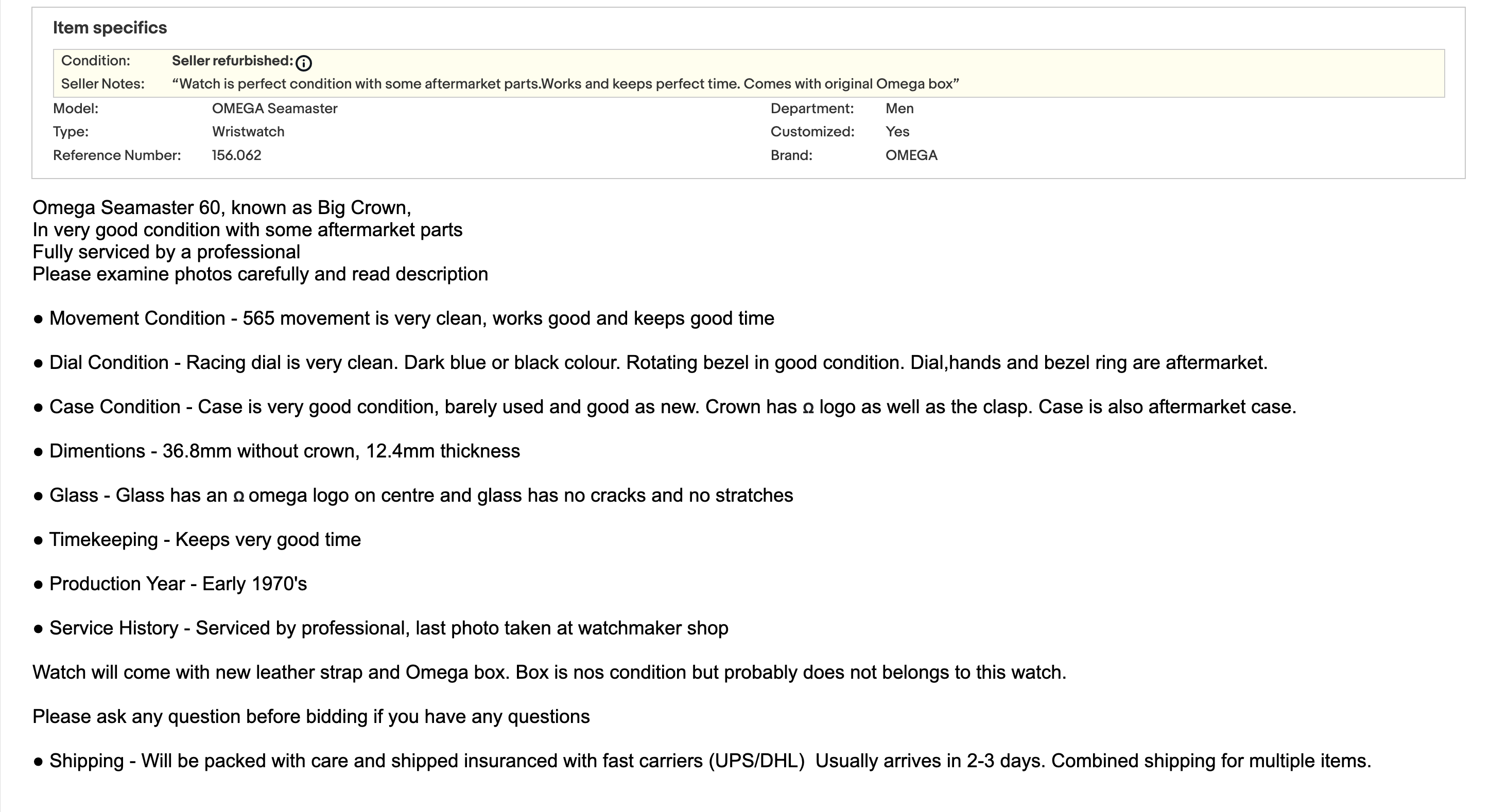Click the Glass description bullet line
The image size is (1490, 812).
(413, 496)
